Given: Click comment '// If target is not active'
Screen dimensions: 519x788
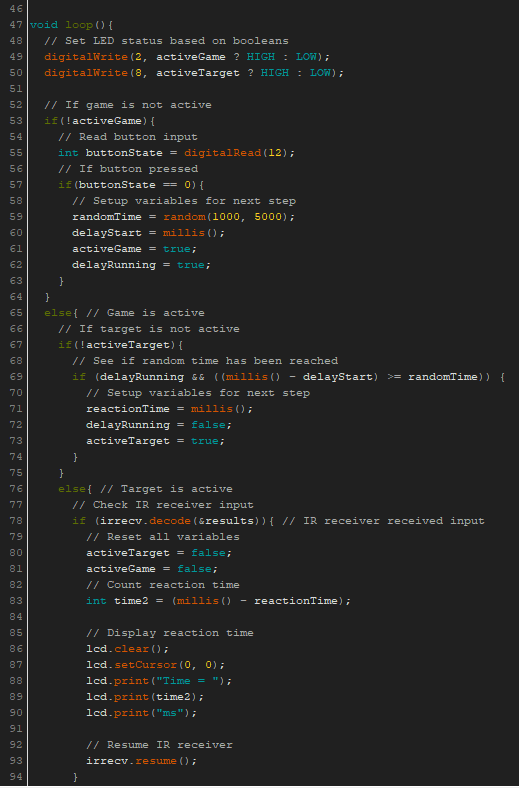Looking at the screenshot, I should click(149, 329).
